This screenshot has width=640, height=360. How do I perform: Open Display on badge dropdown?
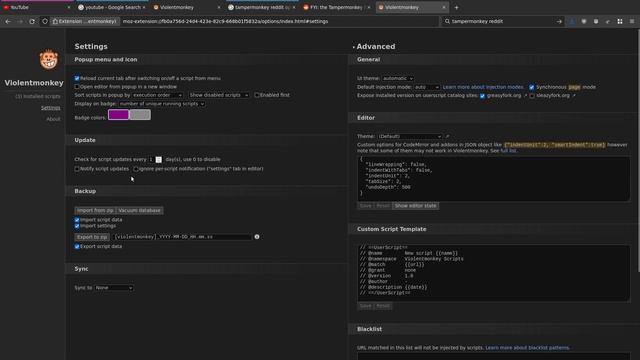coord(162,104)
